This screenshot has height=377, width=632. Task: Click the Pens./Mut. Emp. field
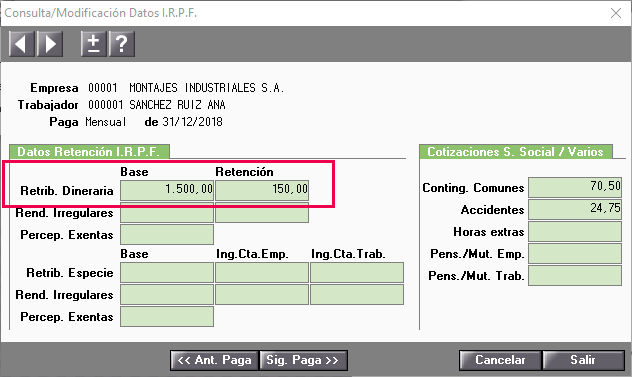tap(575, 254)
